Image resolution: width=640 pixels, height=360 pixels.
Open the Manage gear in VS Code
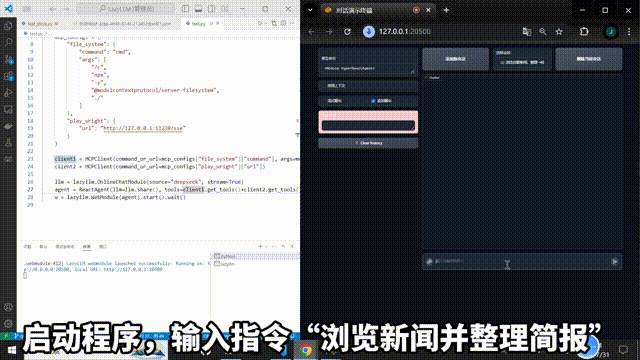click(x=8, y=324)
